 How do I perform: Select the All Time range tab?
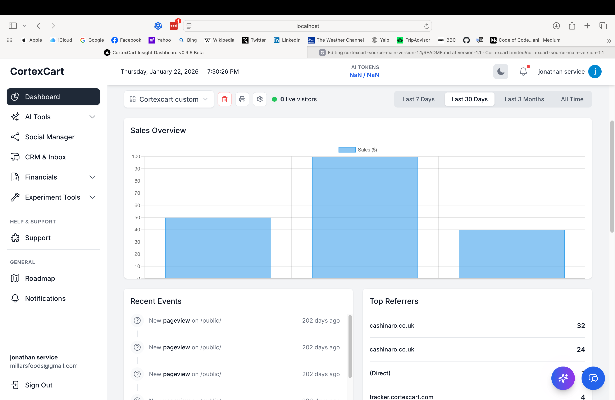[x=573, y=99]
